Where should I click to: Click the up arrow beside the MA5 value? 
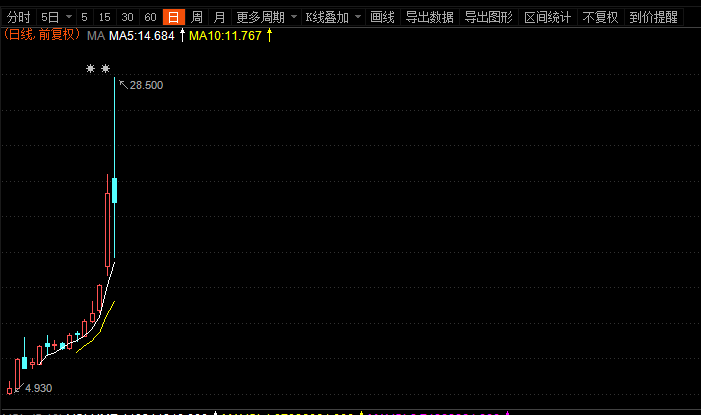(182, 35)
